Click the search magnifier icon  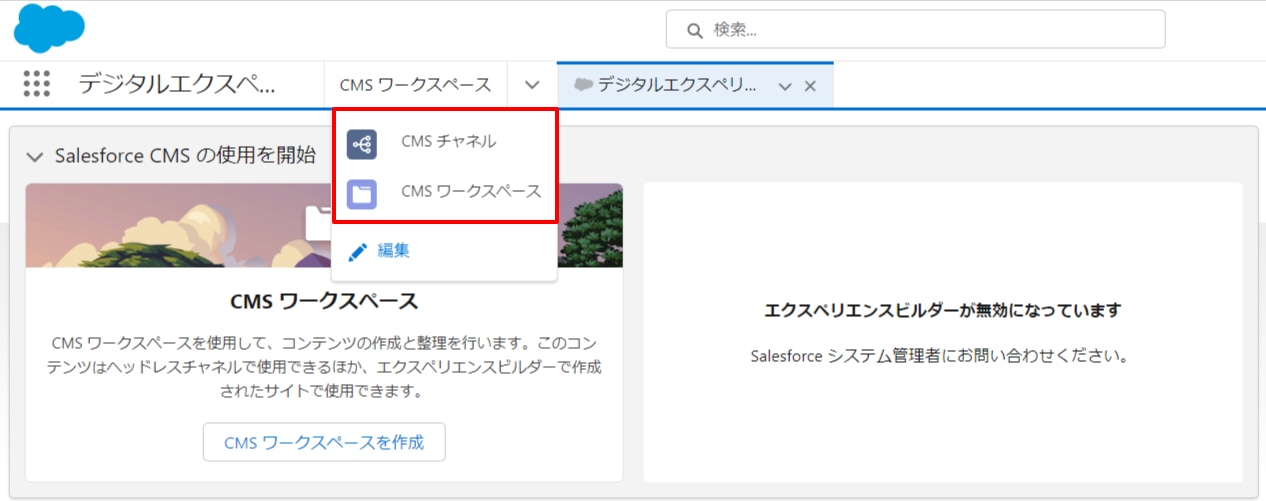pos(695,30)
